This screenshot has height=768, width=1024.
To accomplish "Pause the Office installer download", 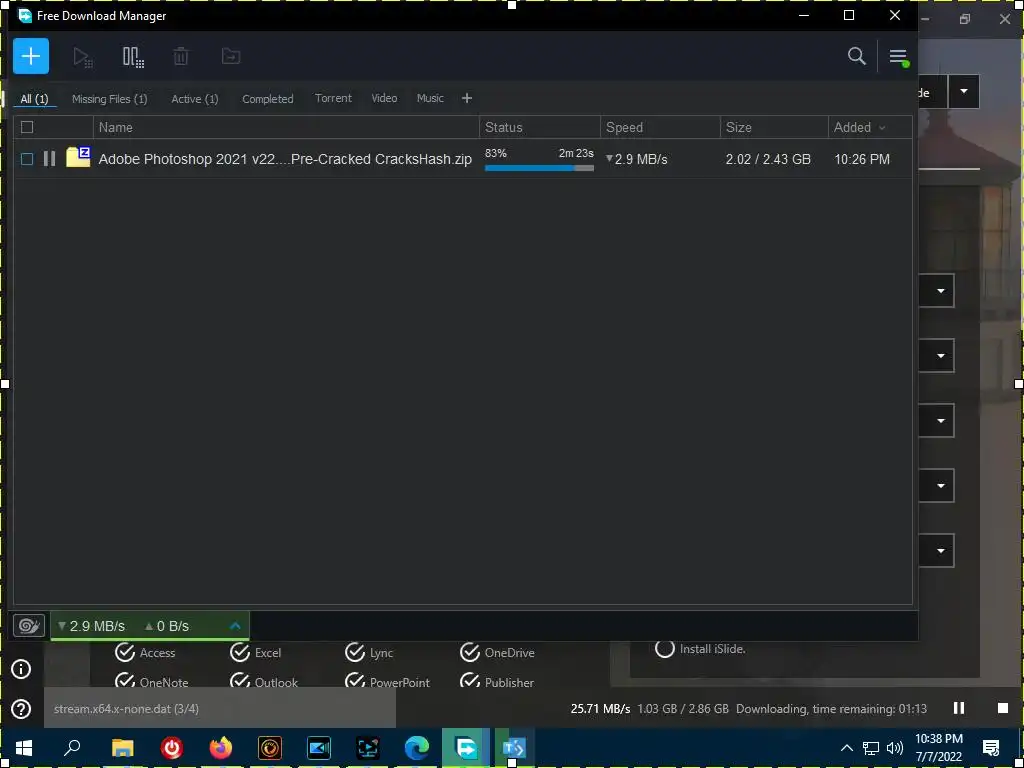I will [x=959, y=708].
